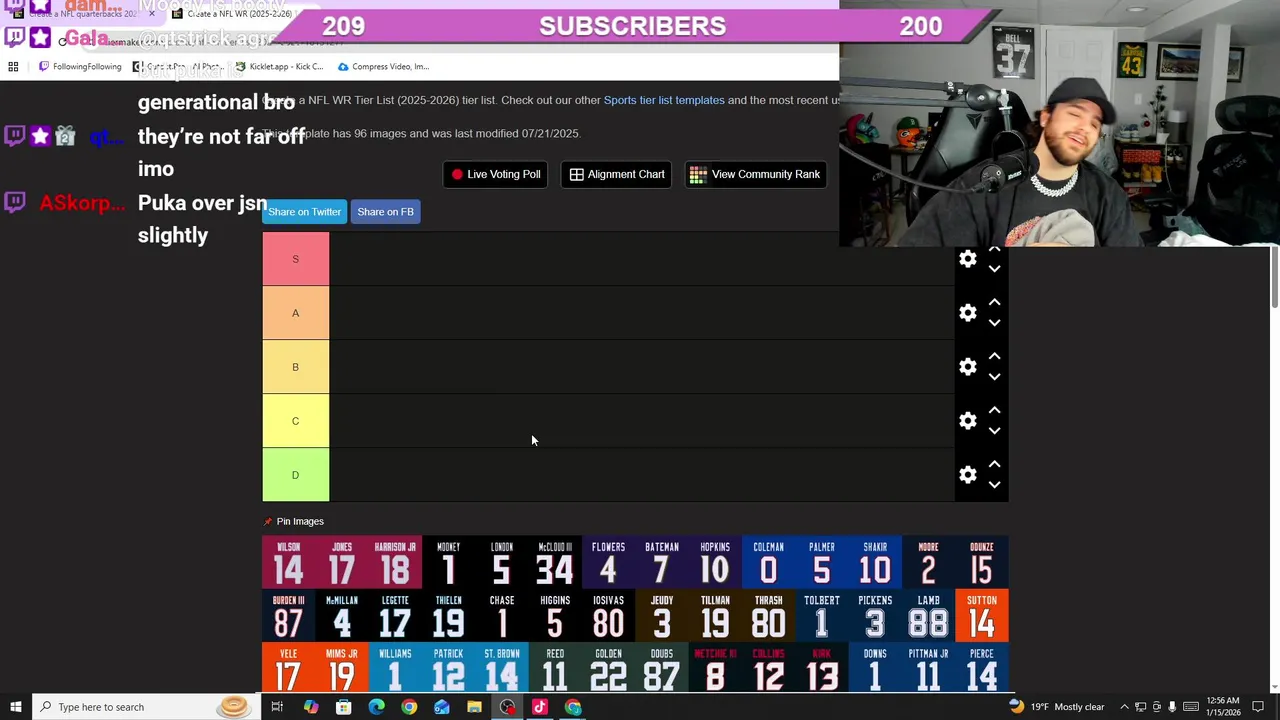Open Kicklet.app bookmark
The height and width of the screenshot is (720, 1280).
tap(279, 67)
